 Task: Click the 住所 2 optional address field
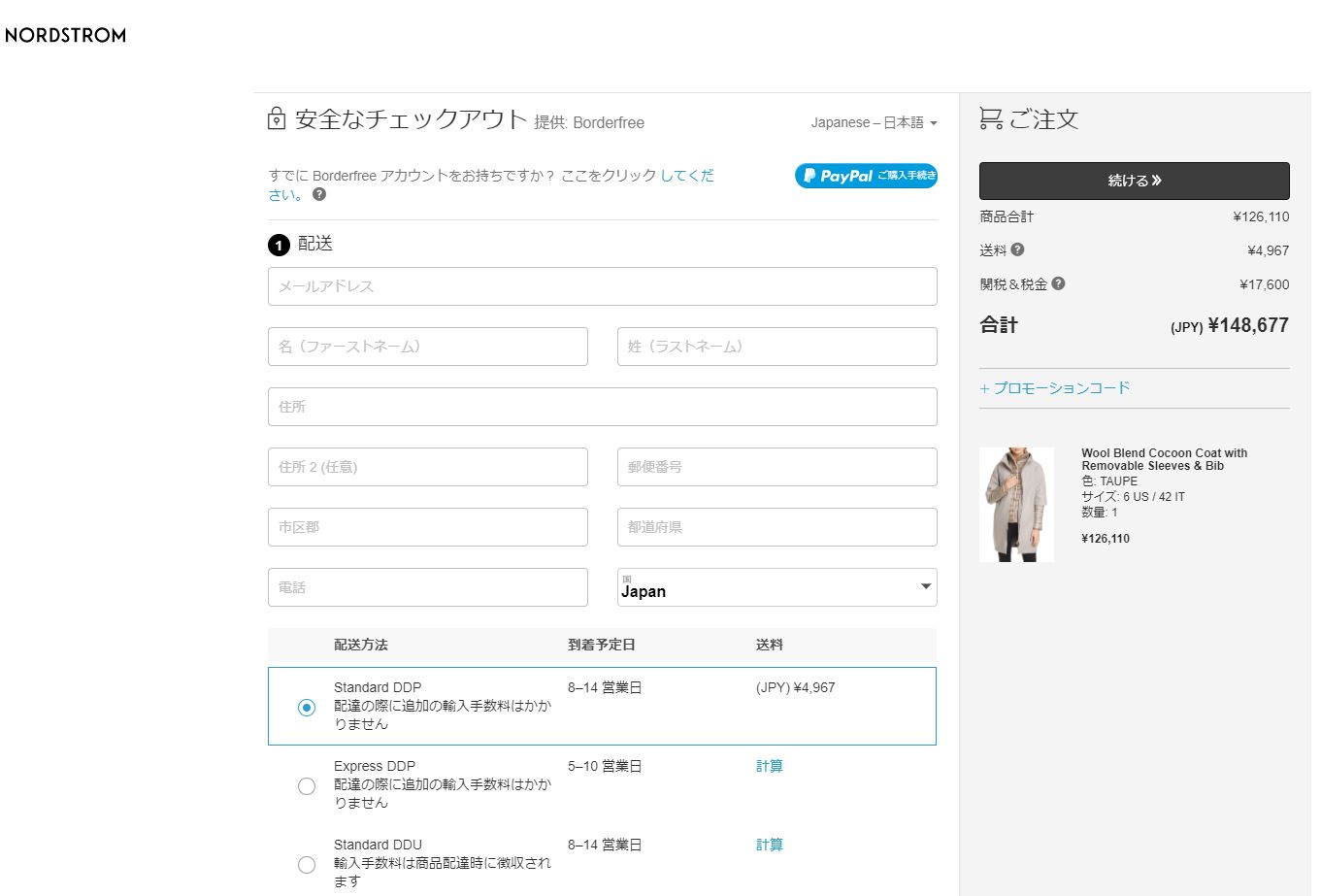[428, 467]
